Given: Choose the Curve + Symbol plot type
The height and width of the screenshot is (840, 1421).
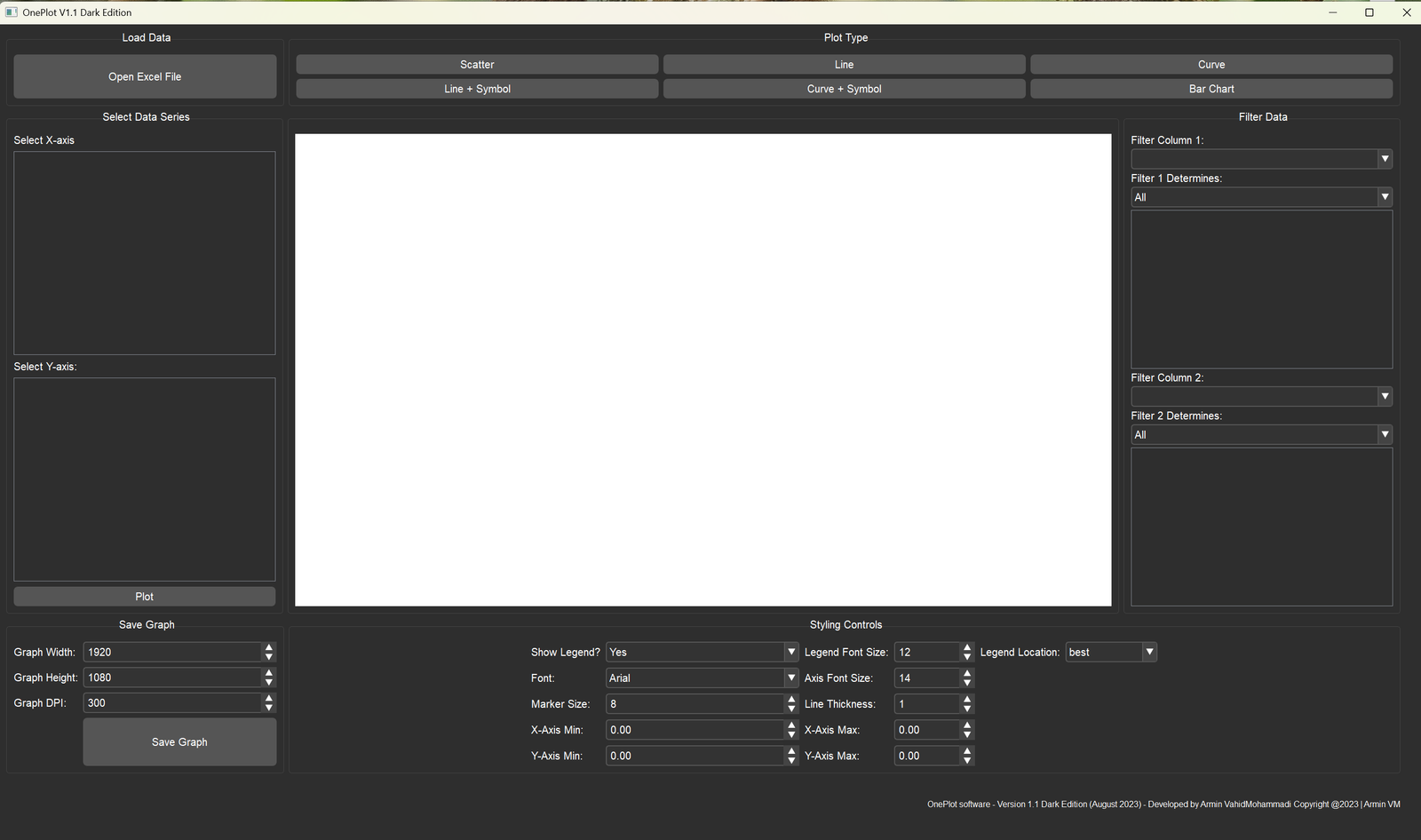Looking at the screenshot, I should click(843, 88).
